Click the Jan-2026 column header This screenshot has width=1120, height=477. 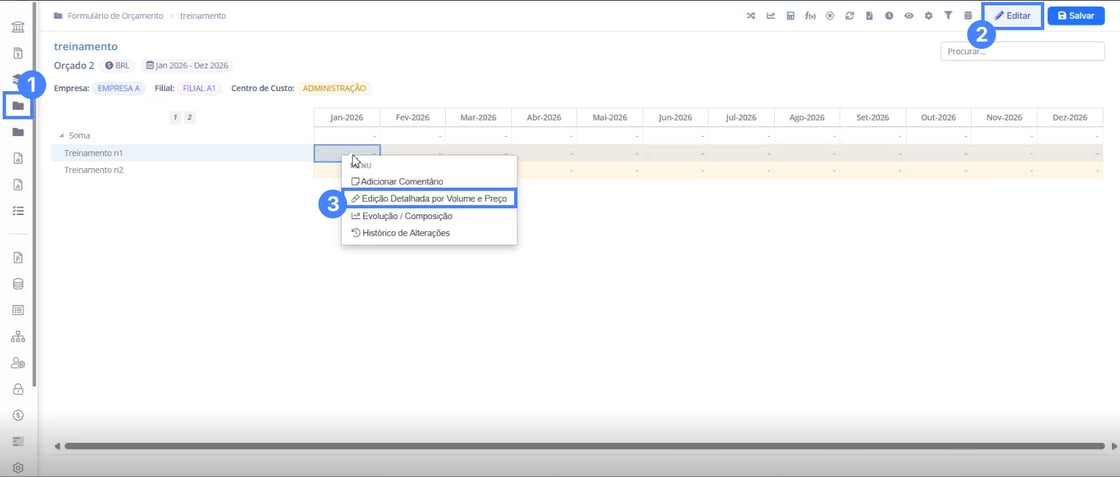[347, 117]
